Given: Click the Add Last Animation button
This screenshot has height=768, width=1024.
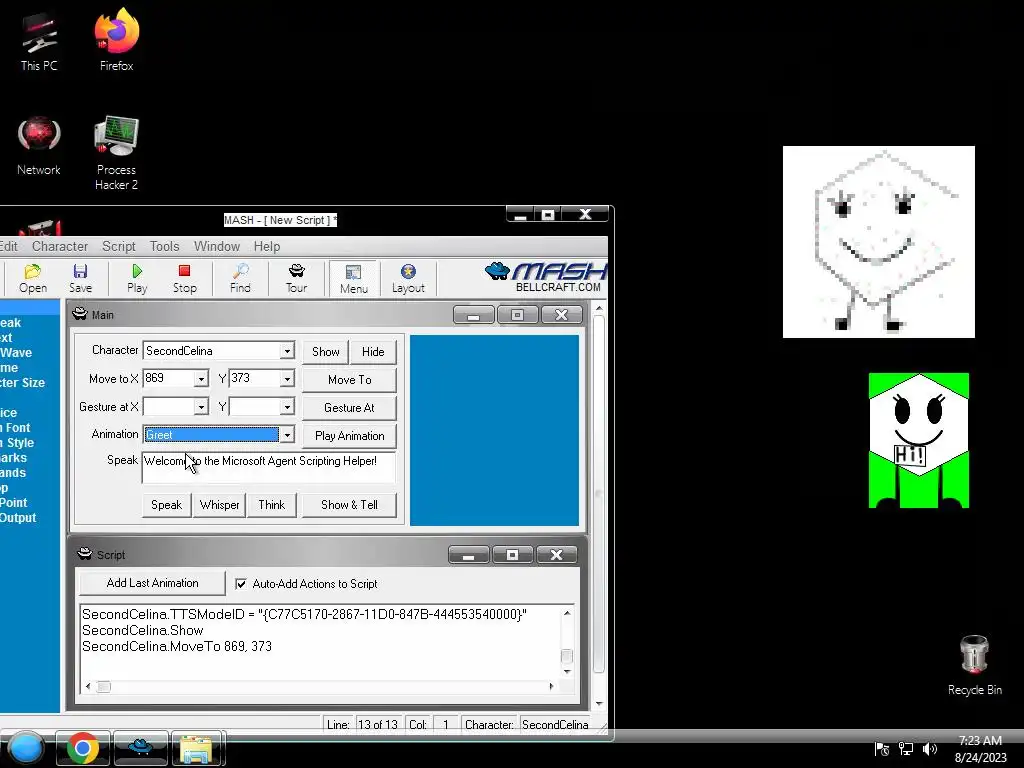Looking at the screenshot, I should [152, 583].
